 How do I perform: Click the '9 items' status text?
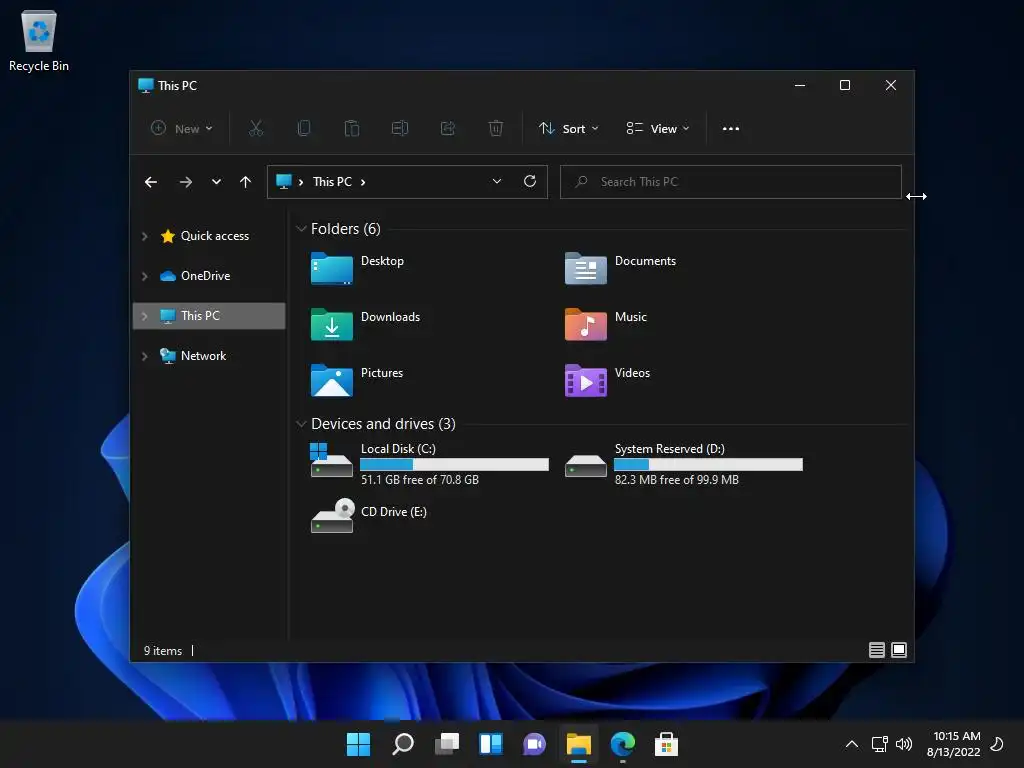click(x=163, y=651)
